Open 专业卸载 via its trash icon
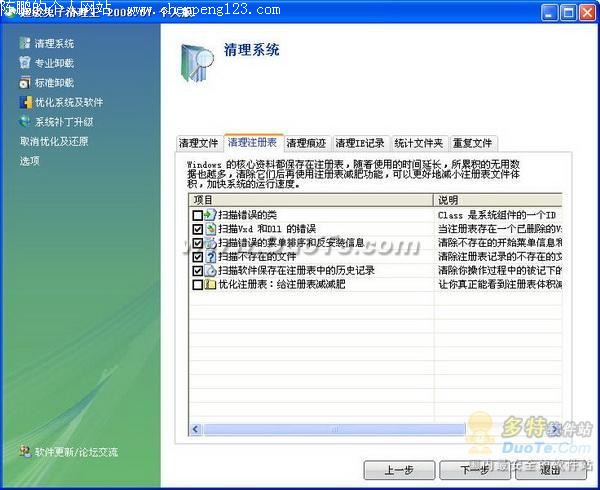 (x=25, y=63)
